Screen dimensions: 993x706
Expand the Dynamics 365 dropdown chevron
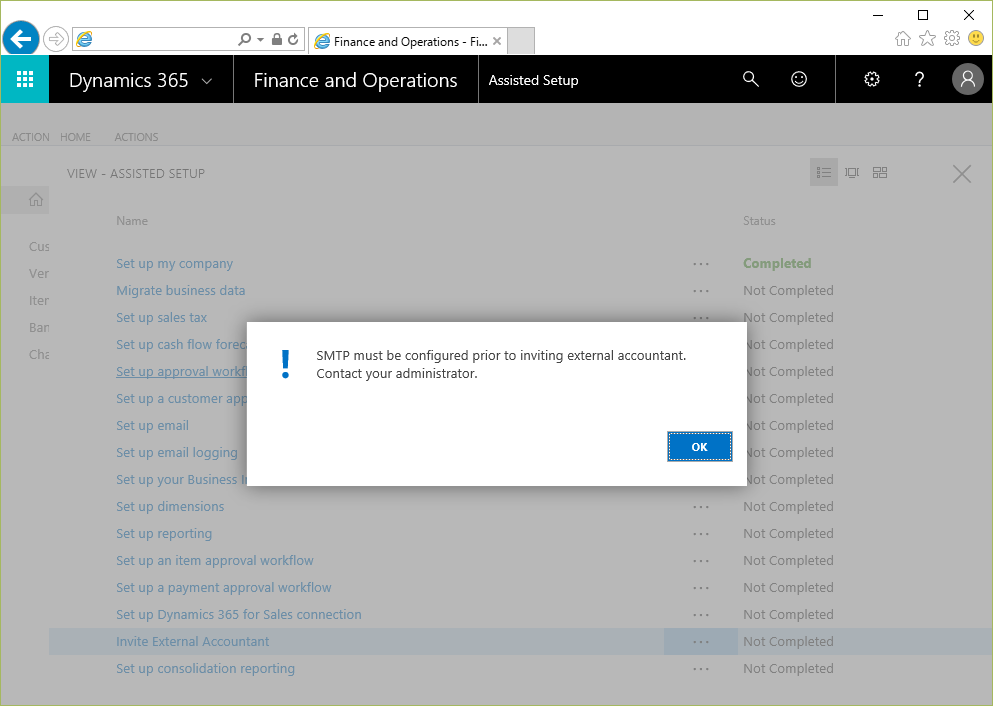click(x=206, y=81)
